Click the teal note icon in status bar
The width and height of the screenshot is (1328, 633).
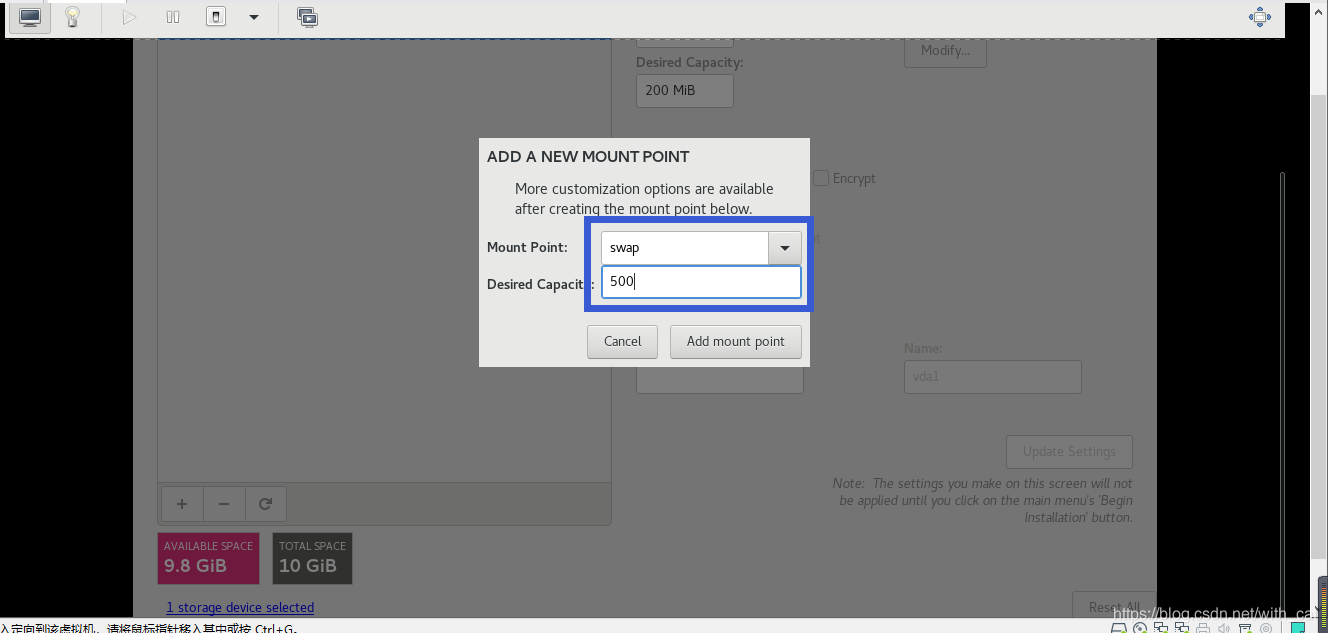point(1298,627)
